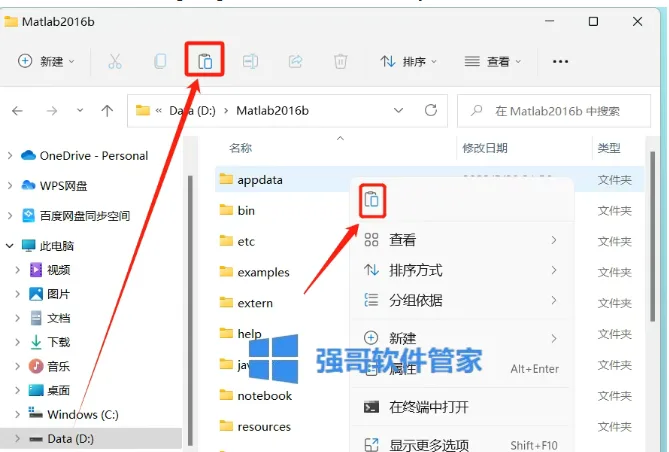Viewport: 669px width, 452px height.
Task: Go back with the left arrow
Action: point(17,111)
